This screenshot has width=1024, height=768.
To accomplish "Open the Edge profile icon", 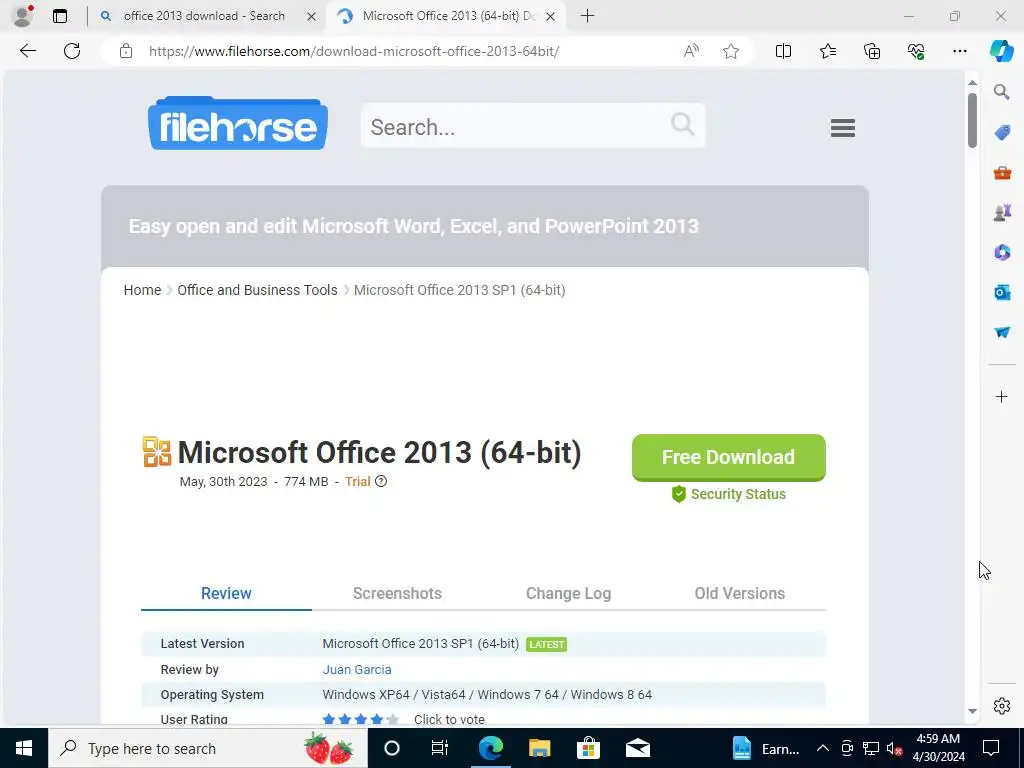I will coord(23,16).
